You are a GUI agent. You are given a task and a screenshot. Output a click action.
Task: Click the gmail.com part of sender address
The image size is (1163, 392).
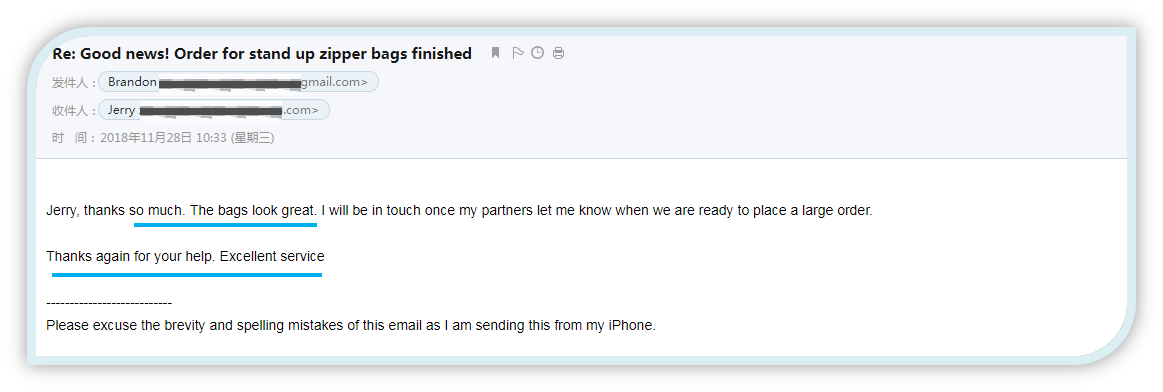pyautogui.click(x=335, y=82)
